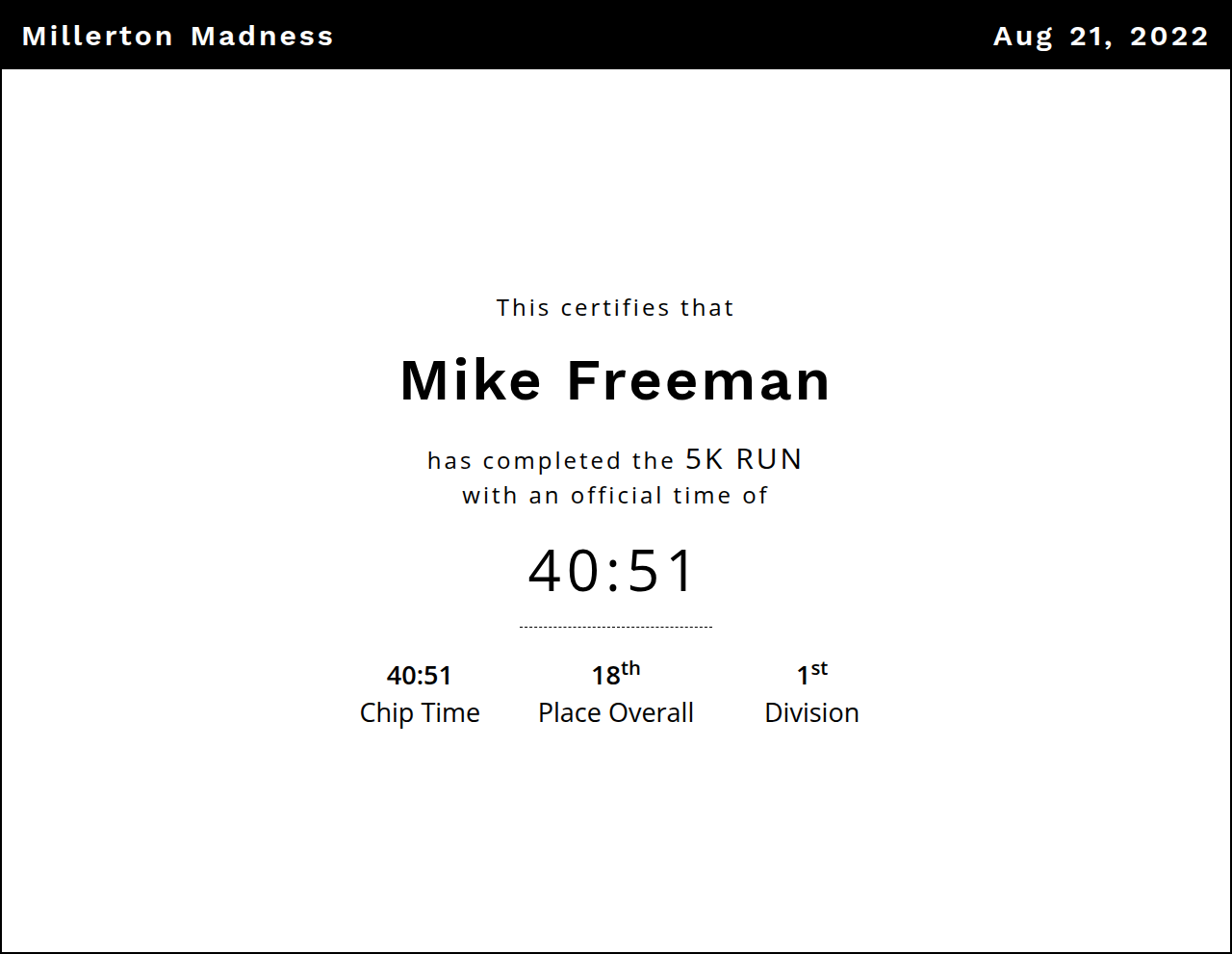The height and width of the screenshot is (954, 1232).
Task: Click the word 'Madness' in the header
Action: click(262, 37)
